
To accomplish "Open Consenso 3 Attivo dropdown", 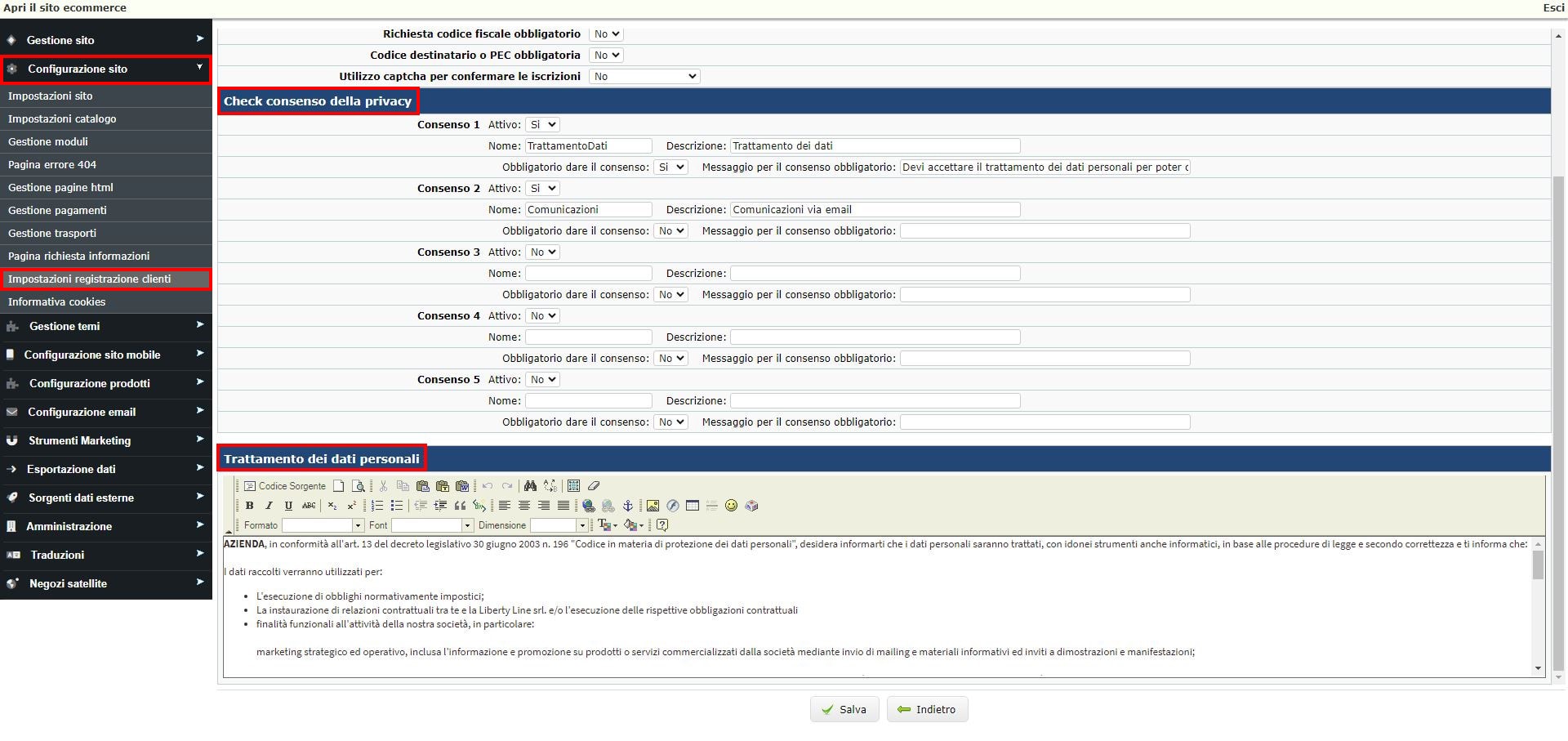I will point(542,252).
